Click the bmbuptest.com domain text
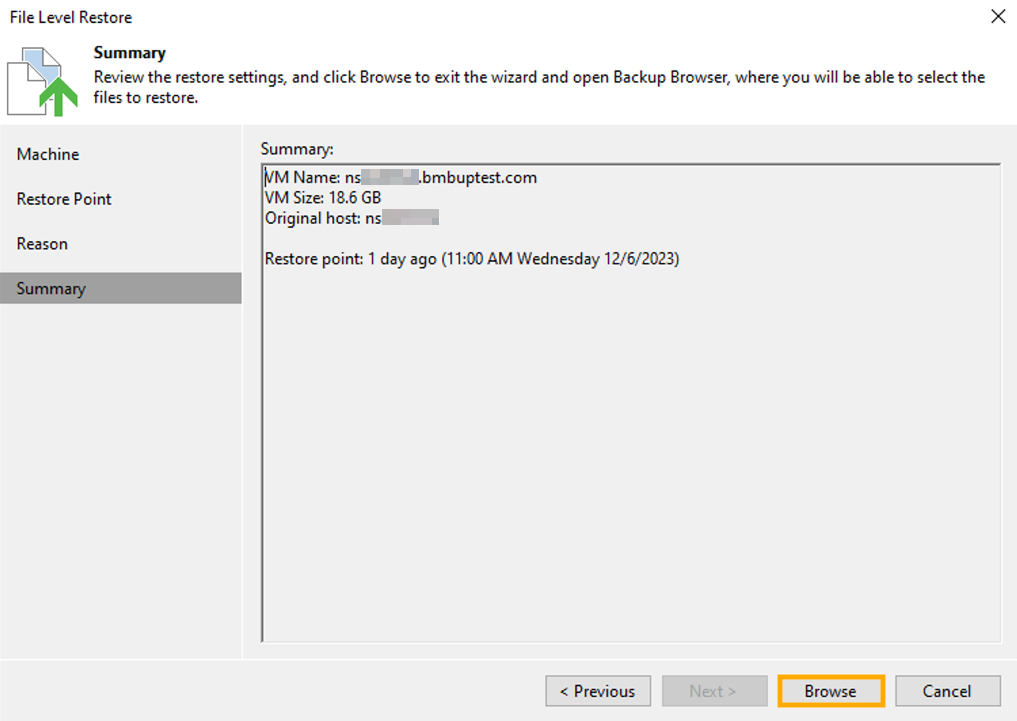The image size is (1017, 721). (x=479, y=178)
